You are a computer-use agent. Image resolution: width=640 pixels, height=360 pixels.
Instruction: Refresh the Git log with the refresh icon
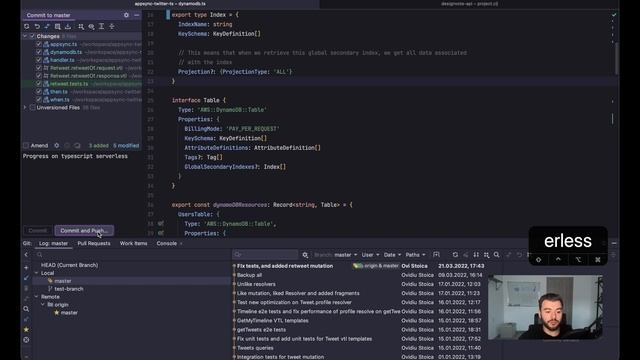tap(455, 255)
